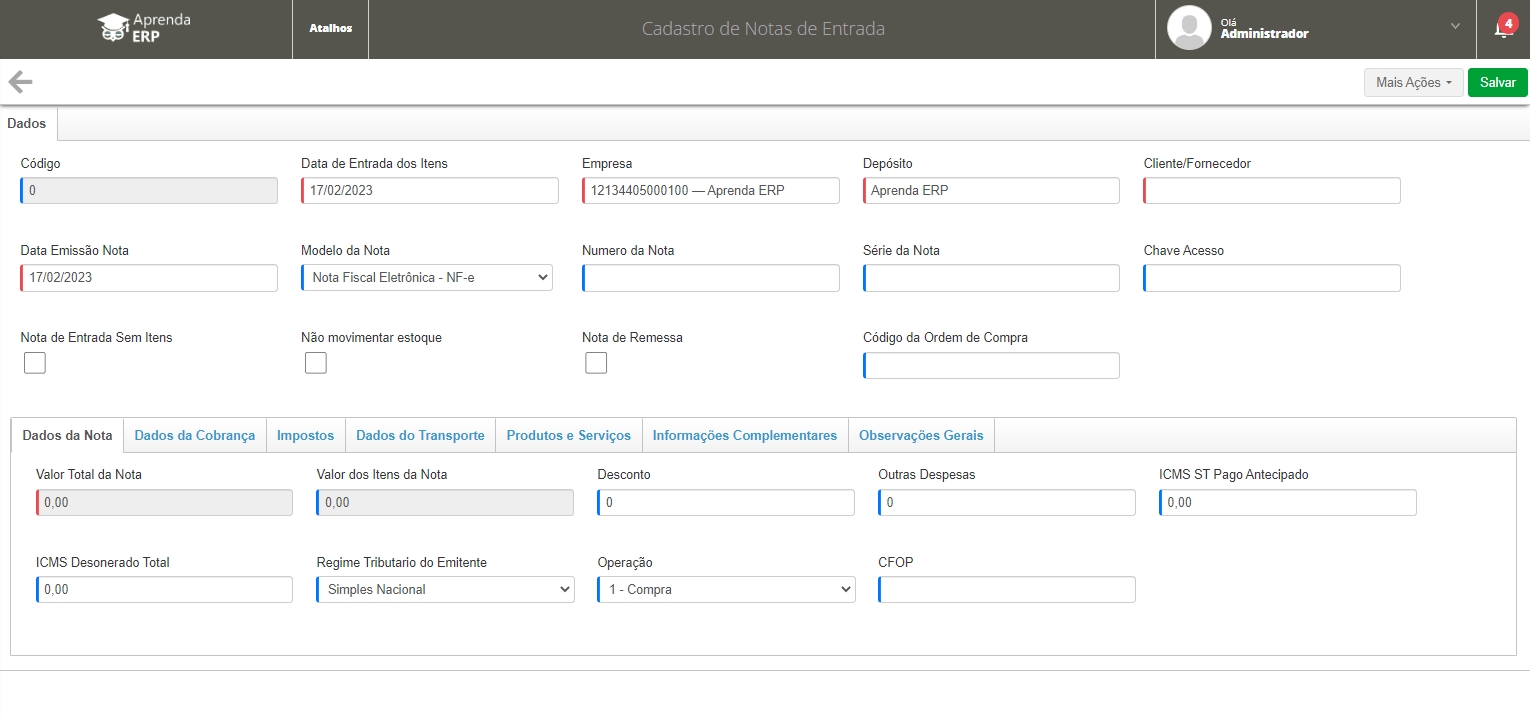Select the Dados da Cobrança tab
The width and height of the screenshot is (1530, 716).
pyautogui.click(x=194, y=436)
